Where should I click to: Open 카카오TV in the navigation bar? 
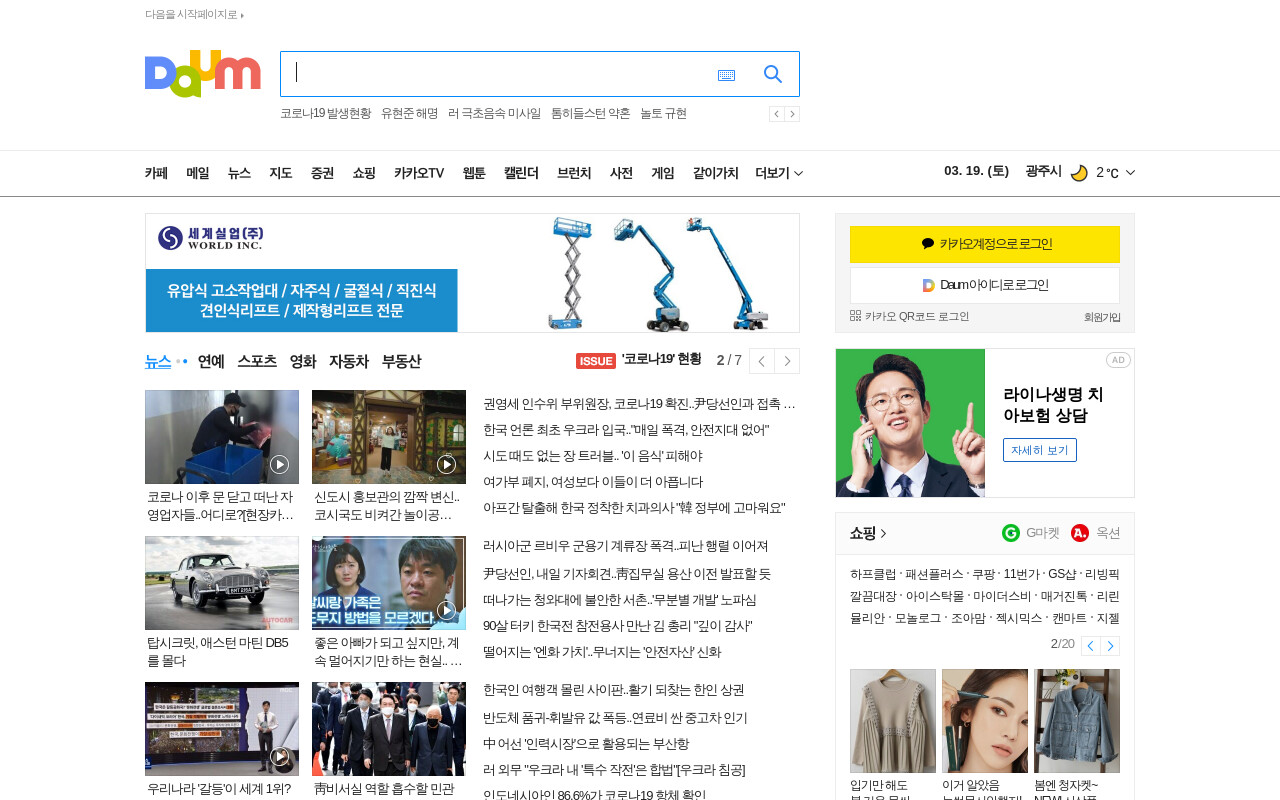point(419,173)
